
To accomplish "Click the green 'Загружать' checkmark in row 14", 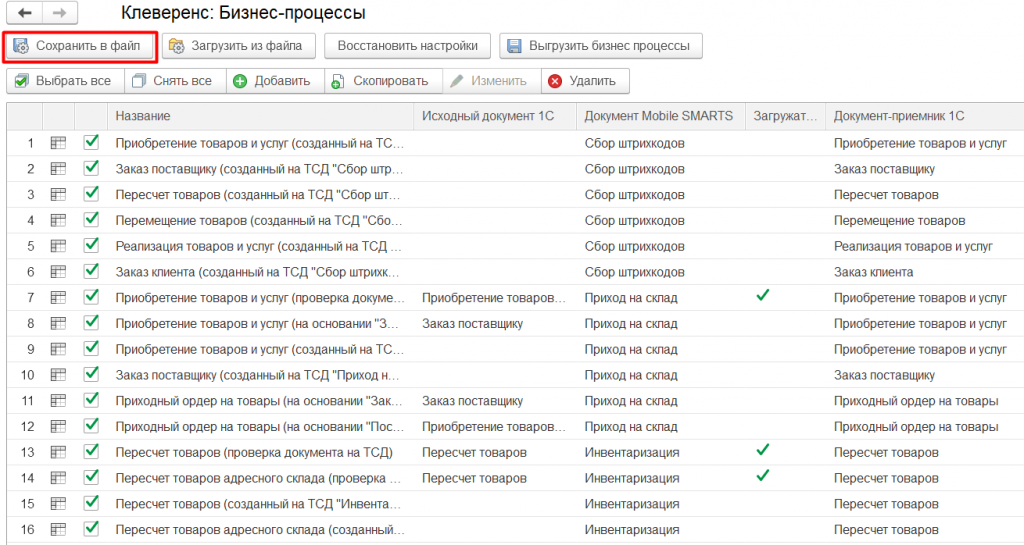I will pos(762,476).
